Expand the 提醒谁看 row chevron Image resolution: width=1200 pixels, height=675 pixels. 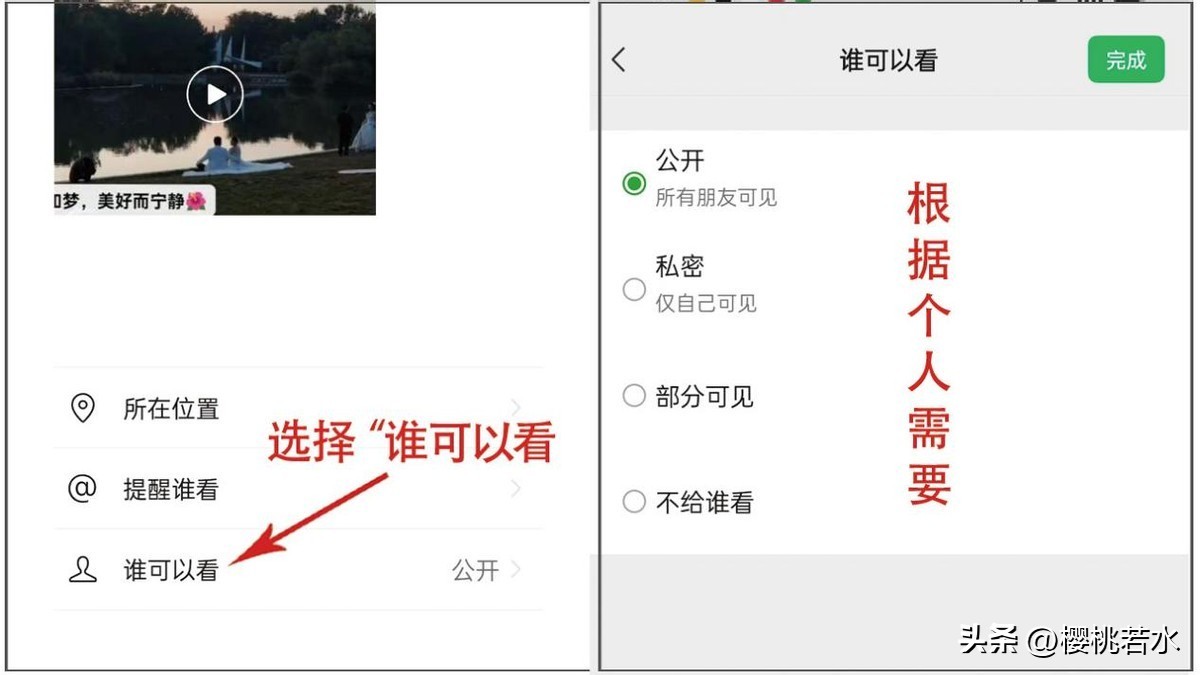[516, 489]
